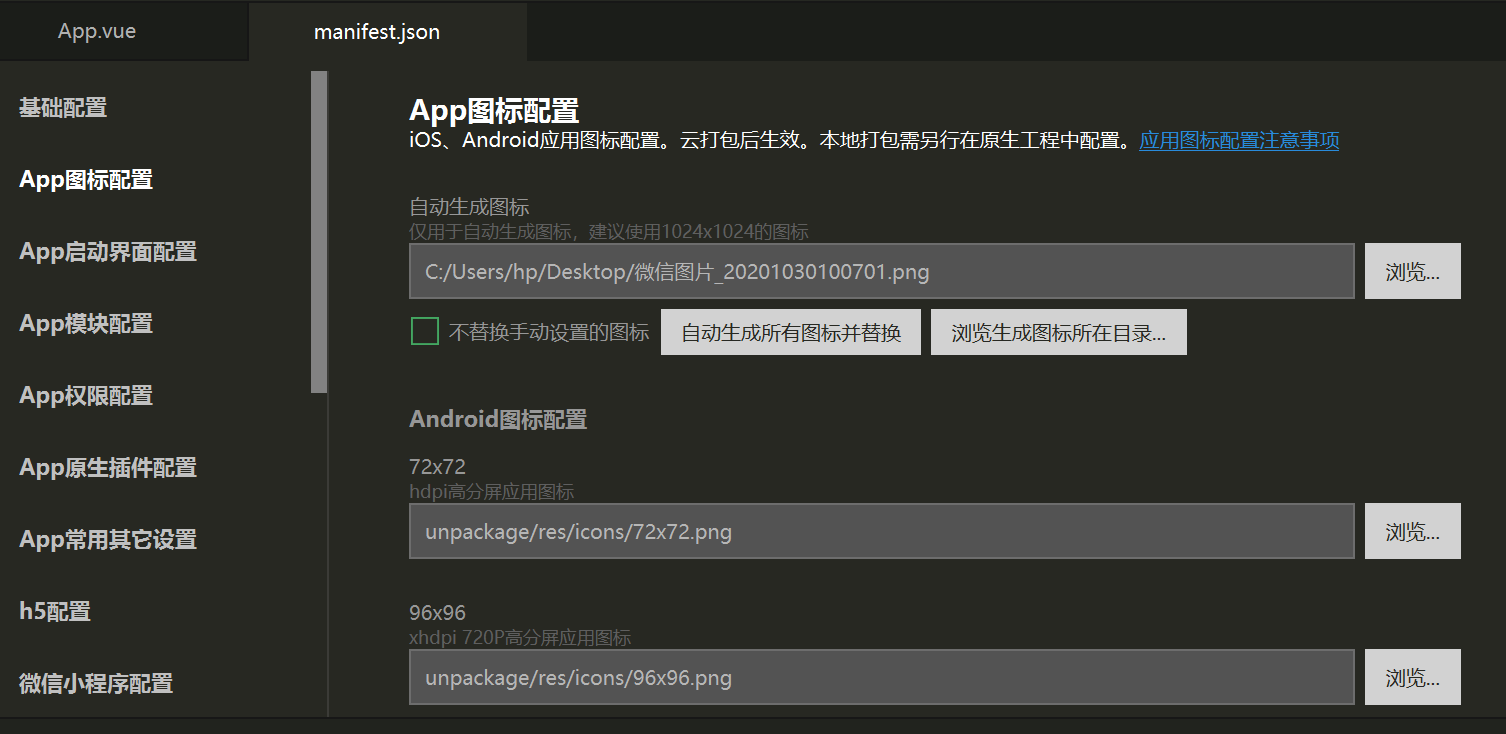Enable 不替换手动设置的图标 checkbox
This screenshot has height=734, width=1506.
[x=422, y=331]
